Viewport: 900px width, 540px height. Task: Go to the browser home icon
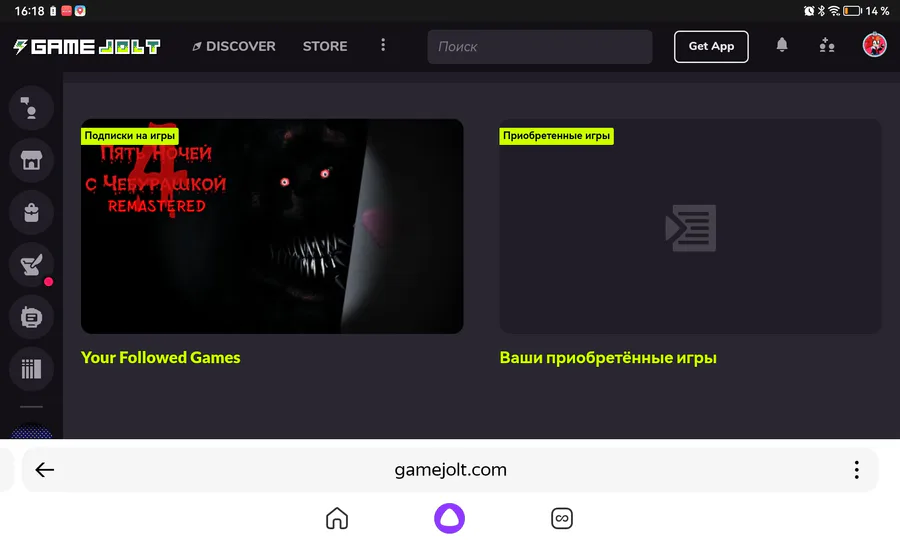337,518
